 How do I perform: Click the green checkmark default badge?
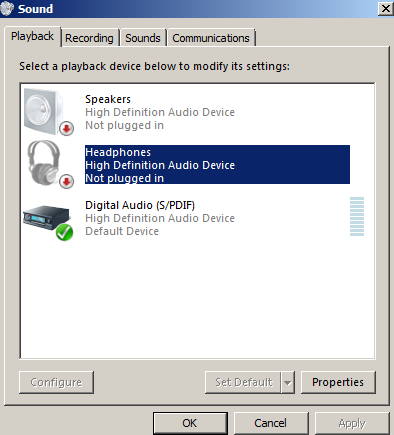(x=65, y=232)
